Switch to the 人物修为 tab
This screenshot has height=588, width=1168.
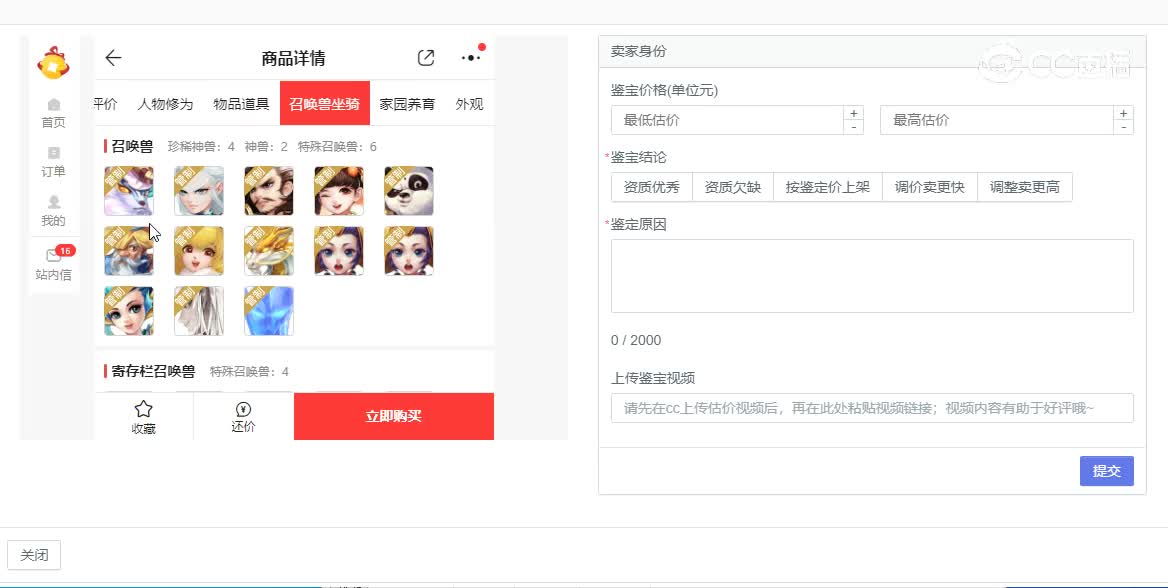pyautogui.click(x=165, y=104)
